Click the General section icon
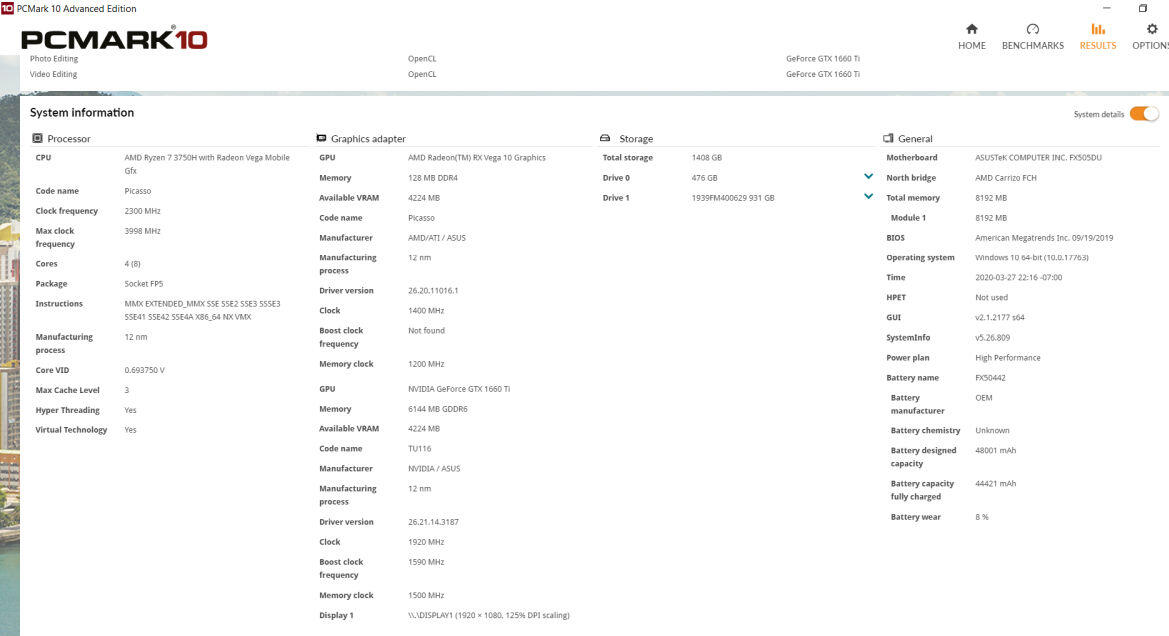 coord(888,138)
